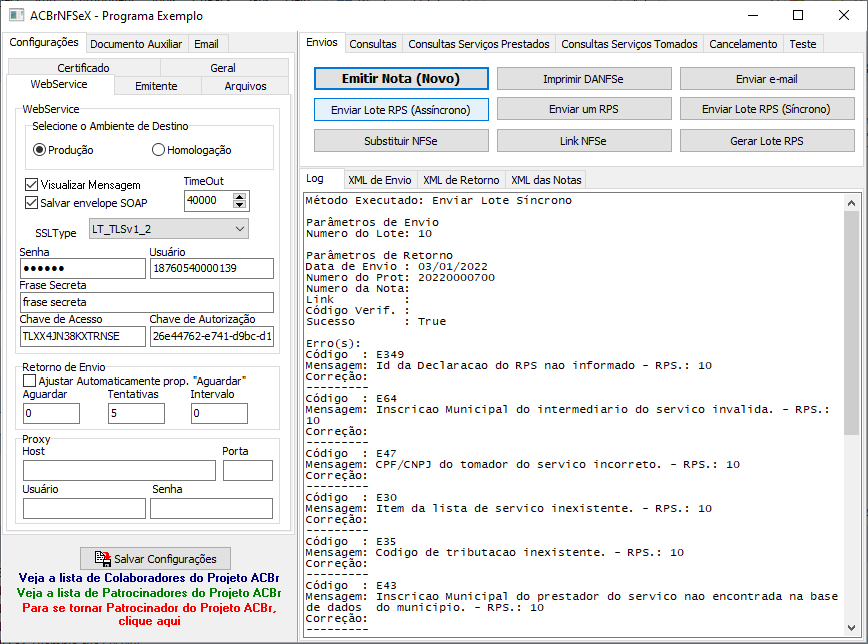868x644 pixels.
Task: Select the WebService tab
Action: [59, 84]
